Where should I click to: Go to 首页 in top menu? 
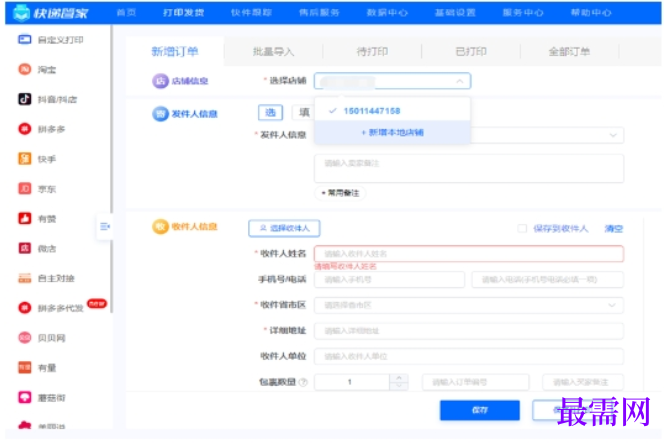click(126, 13)
